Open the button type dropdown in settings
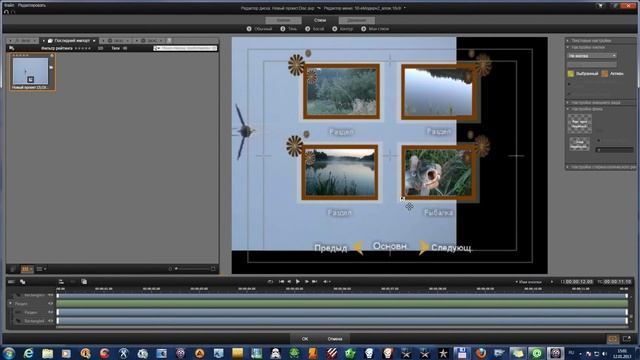The width and height of the screenshot is (640, 360). click(x=591, y=56)
